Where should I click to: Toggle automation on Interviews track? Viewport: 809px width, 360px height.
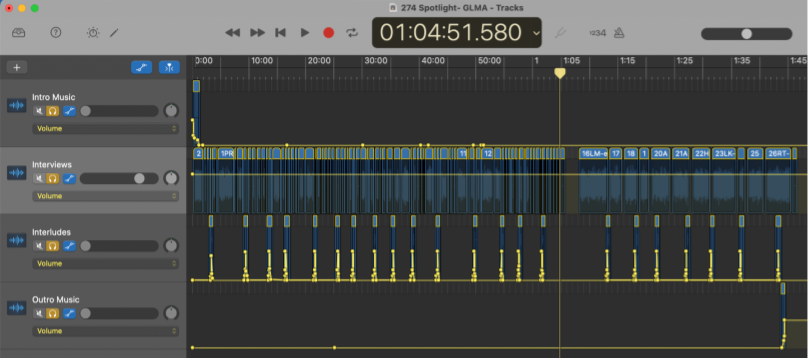click(x=69, y=178)
